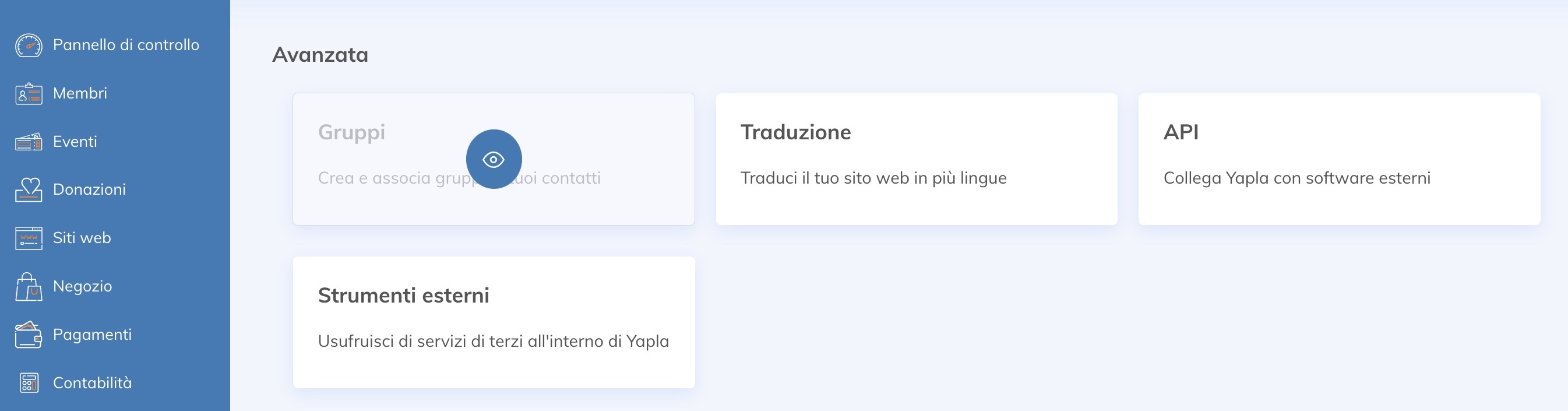Select Pagamenti in the left navigation
Screen dimensions: 1568x411
click(x=92, y=333)
